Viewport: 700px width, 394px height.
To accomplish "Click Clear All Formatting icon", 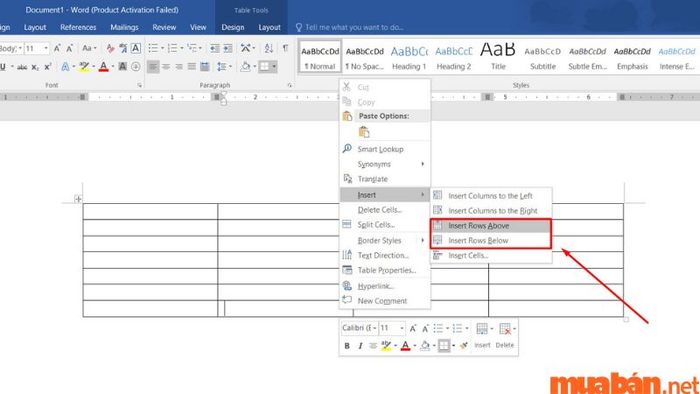I will click(110, 48).
